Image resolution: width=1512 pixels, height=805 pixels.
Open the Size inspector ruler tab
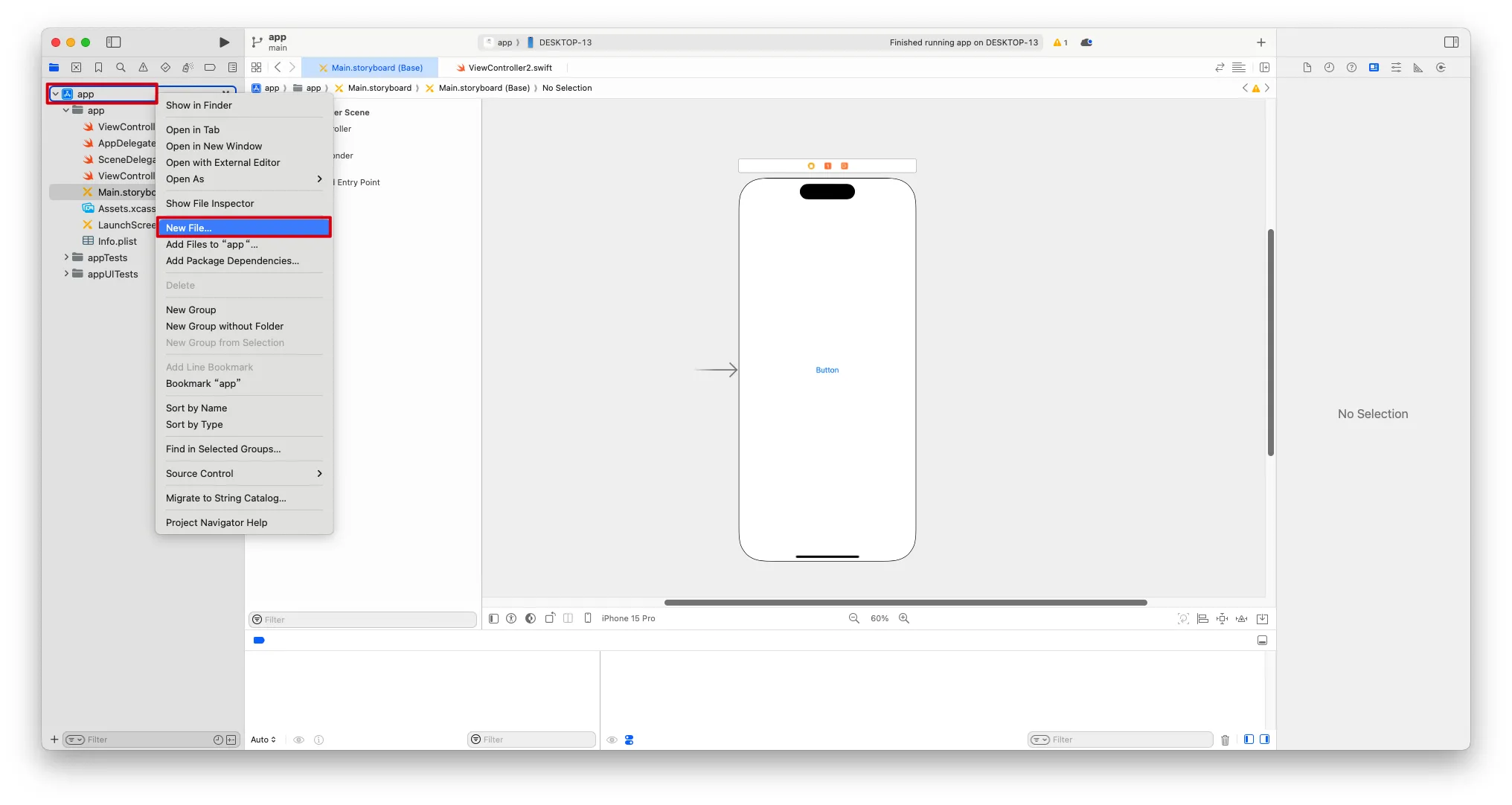point(1418,68)
